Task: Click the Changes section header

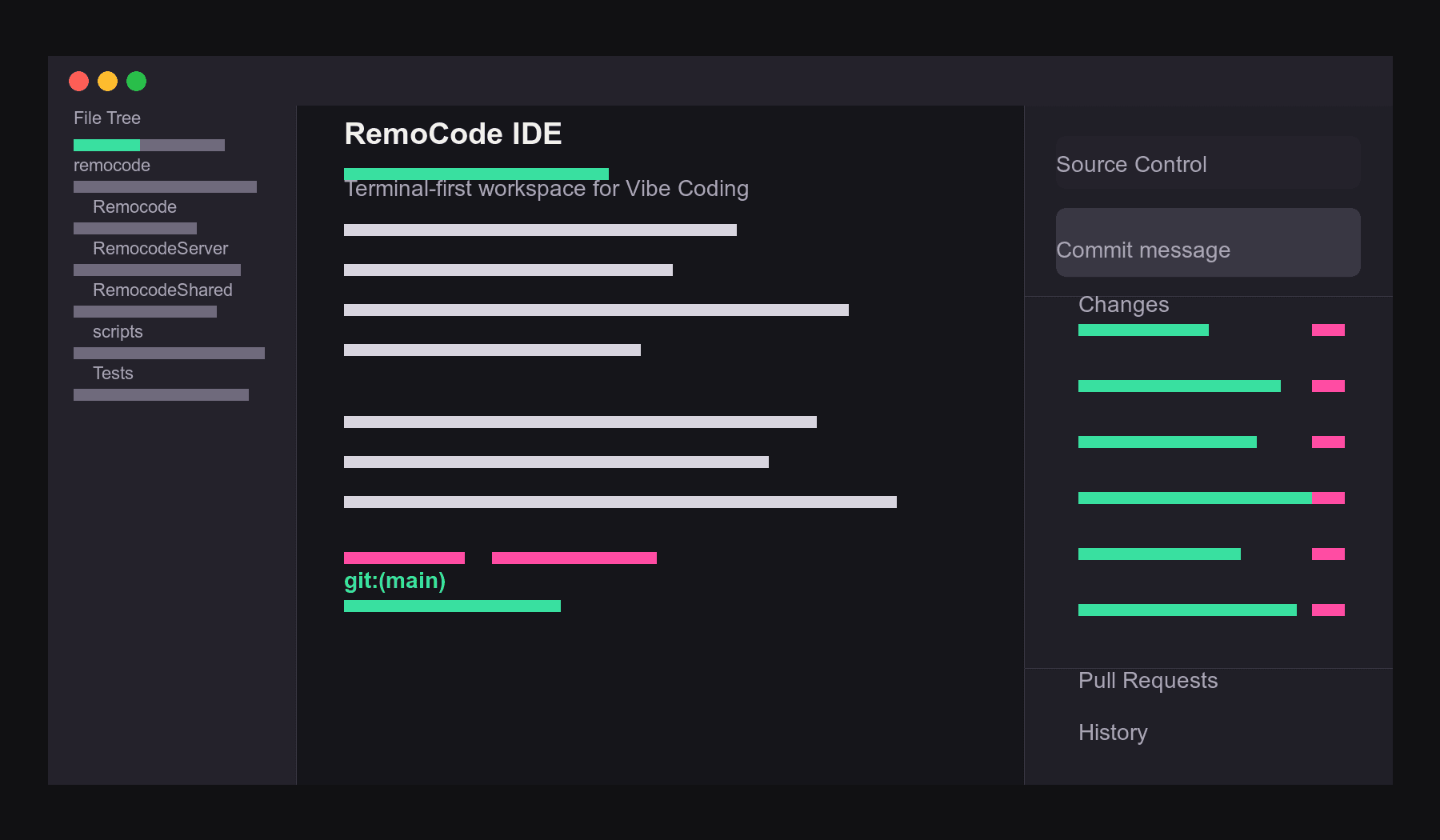Action: pos(1123,305)
